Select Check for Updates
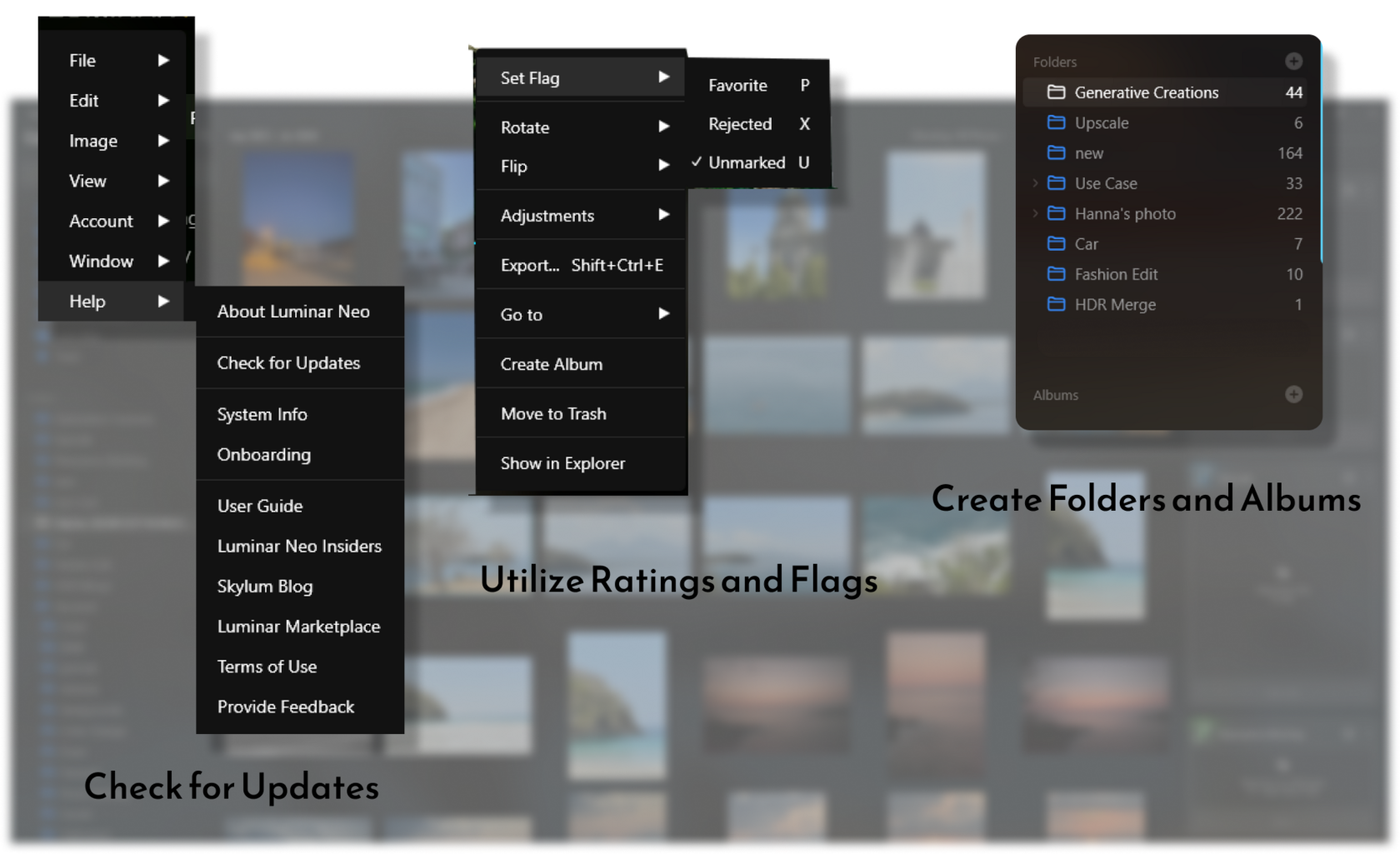Screen dimensions: 1400x854 288,363
